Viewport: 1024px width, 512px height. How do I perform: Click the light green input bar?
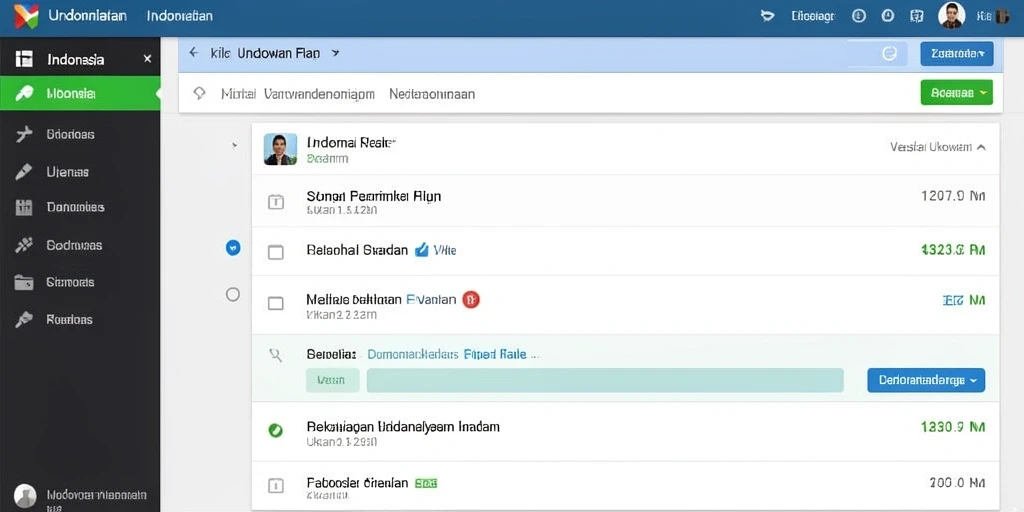(605, 380)
